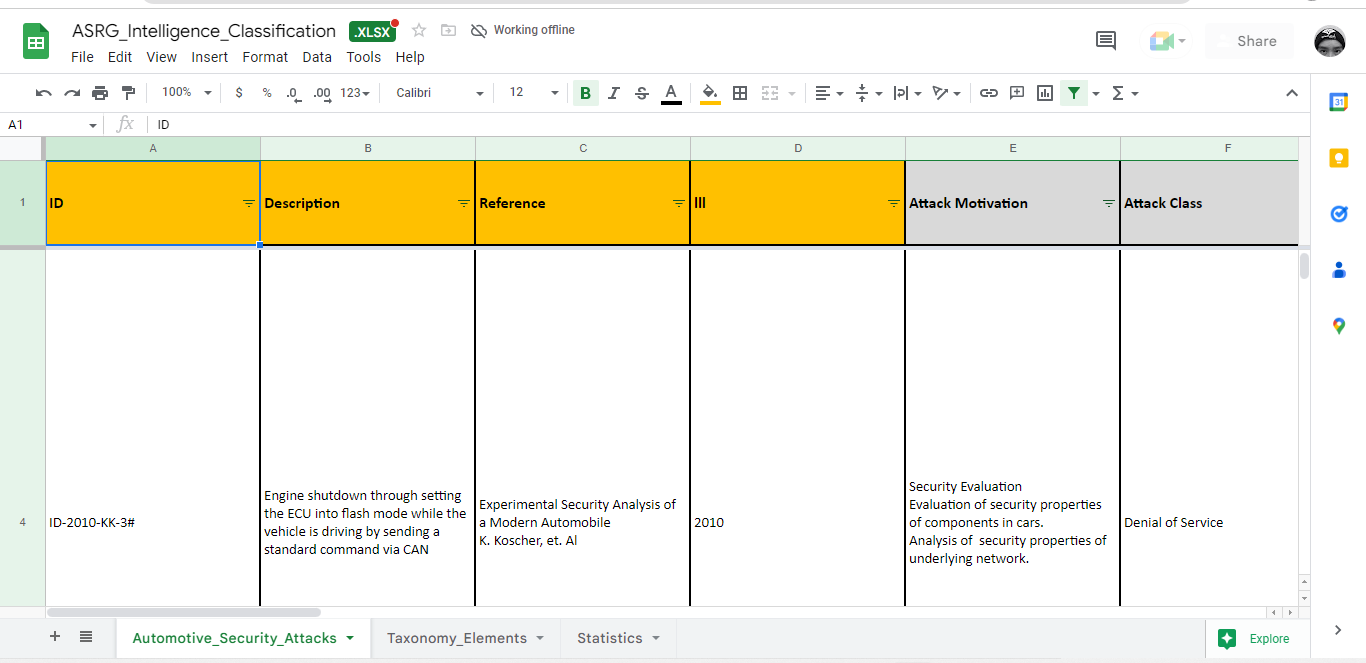Image resolution: width=1366 pixels, height=663 pixels.
Task: Open the Google account avatar
Action: click(1329, 42)
